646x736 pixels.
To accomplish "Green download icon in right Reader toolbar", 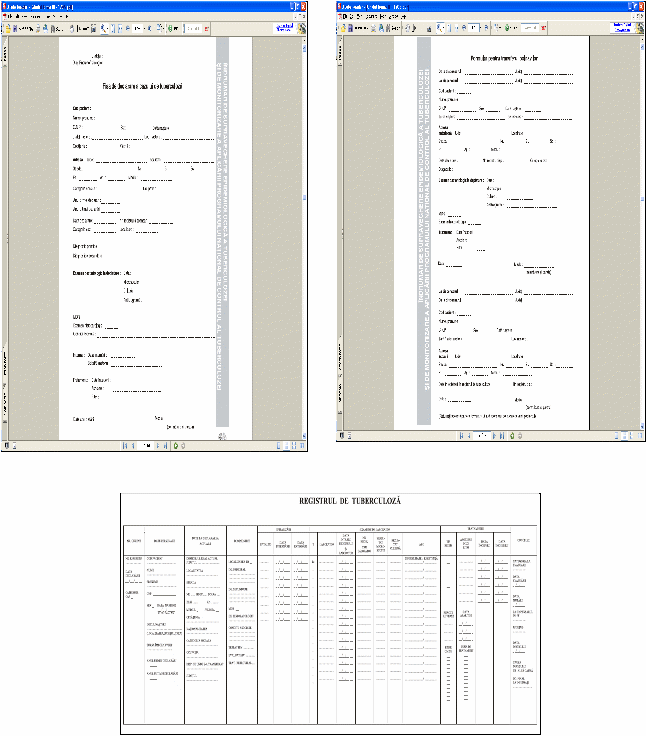I will tap(508, 28).
